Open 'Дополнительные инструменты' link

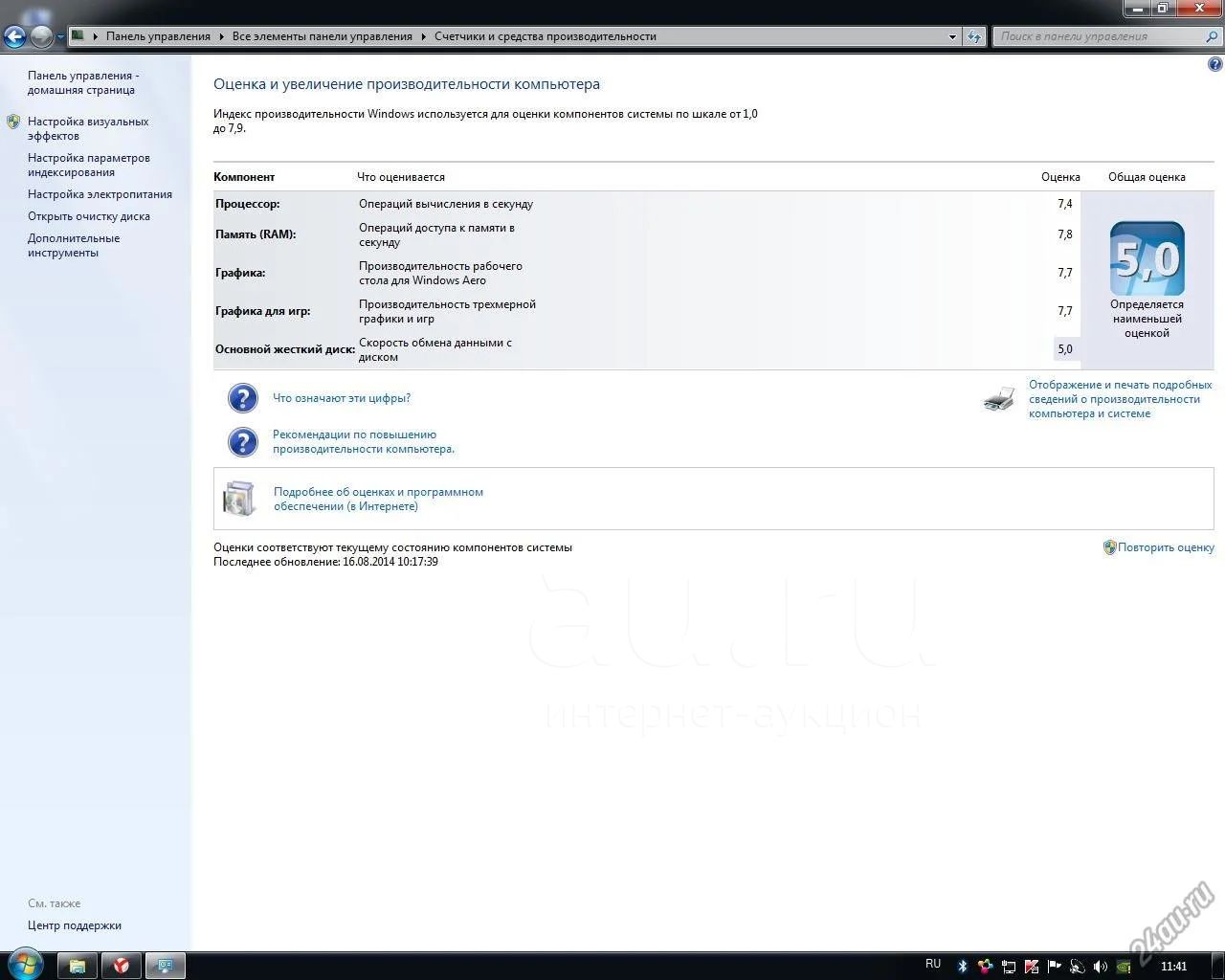click(74, 245)
